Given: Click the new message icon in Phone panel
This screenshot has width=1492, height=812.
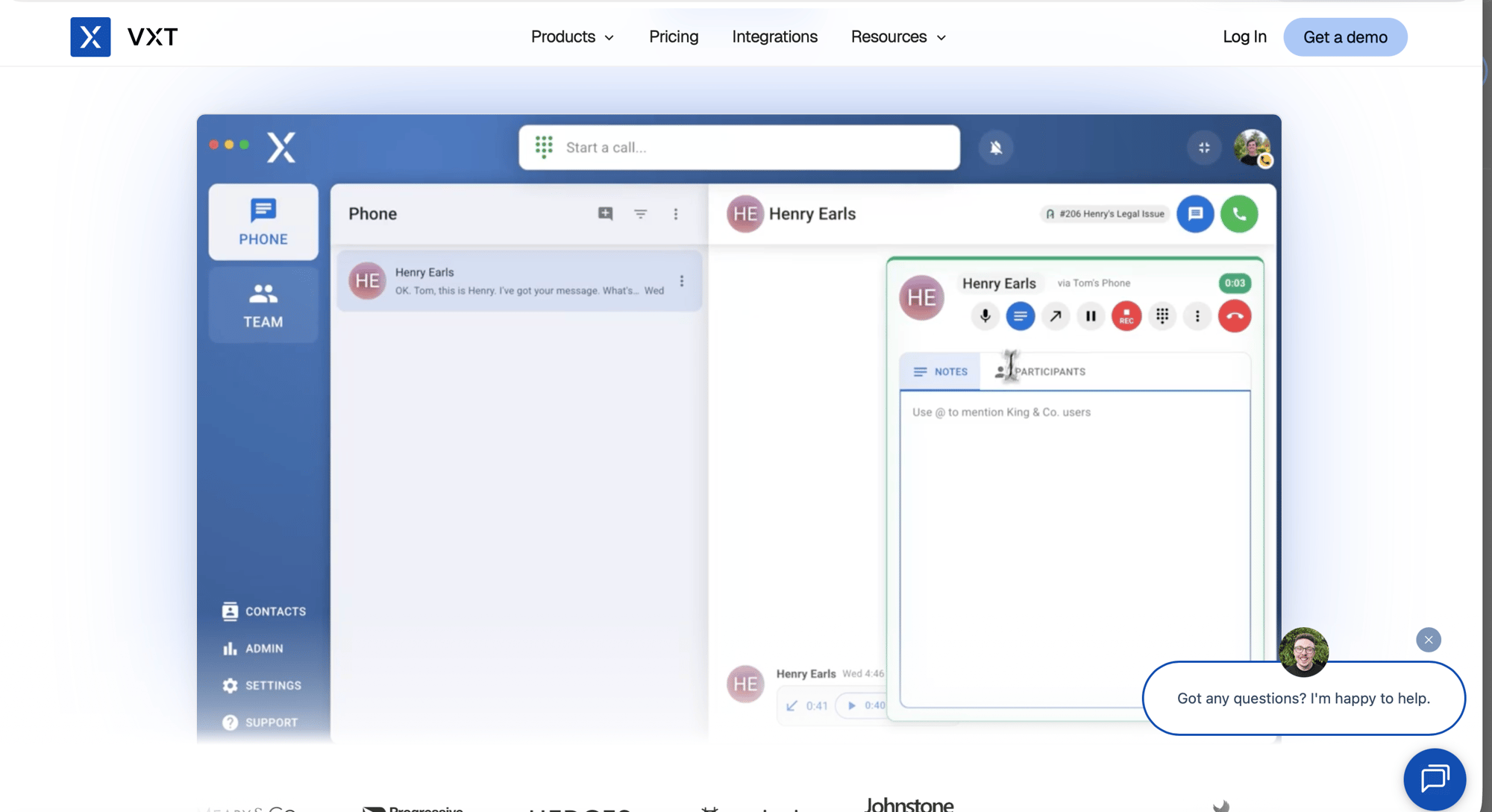Looking at the screenshot, I should point(605,214).
